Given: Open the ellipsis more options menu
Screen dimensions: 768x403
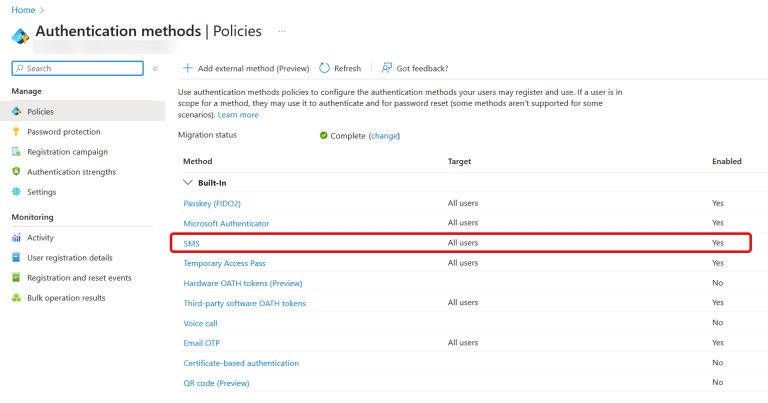Looking at the screenshot, I should click(x=282, y=31).
